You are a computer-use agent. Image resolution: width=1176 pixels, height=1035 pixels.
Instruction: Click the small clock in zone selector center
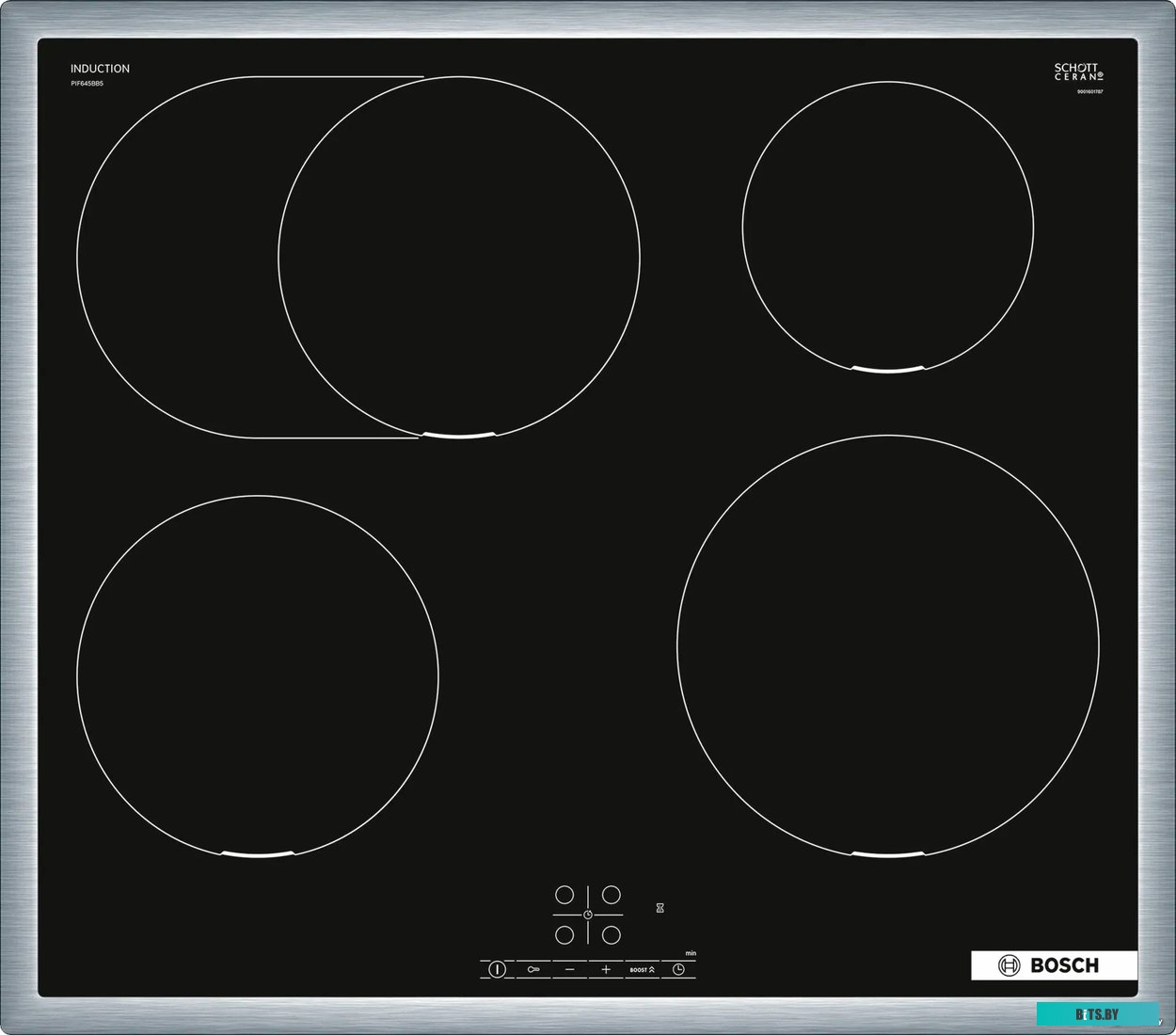point(588,914)
